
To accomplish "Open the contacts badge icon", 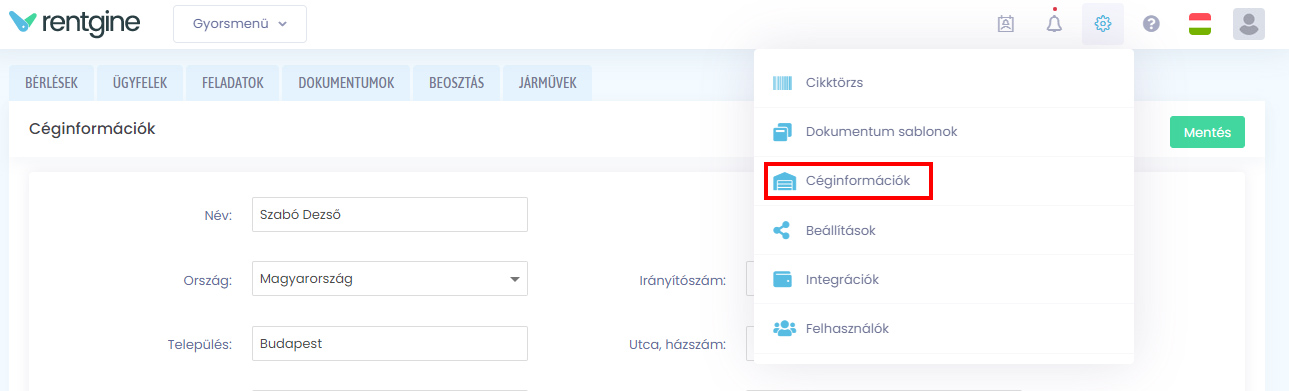I will click(1006, 24).
